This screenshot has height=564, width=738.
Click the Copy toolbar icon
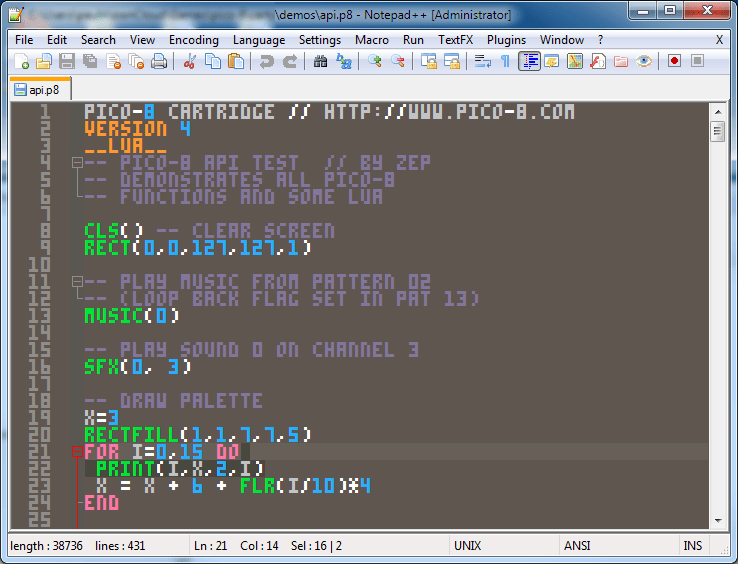(x=213, y=61)
